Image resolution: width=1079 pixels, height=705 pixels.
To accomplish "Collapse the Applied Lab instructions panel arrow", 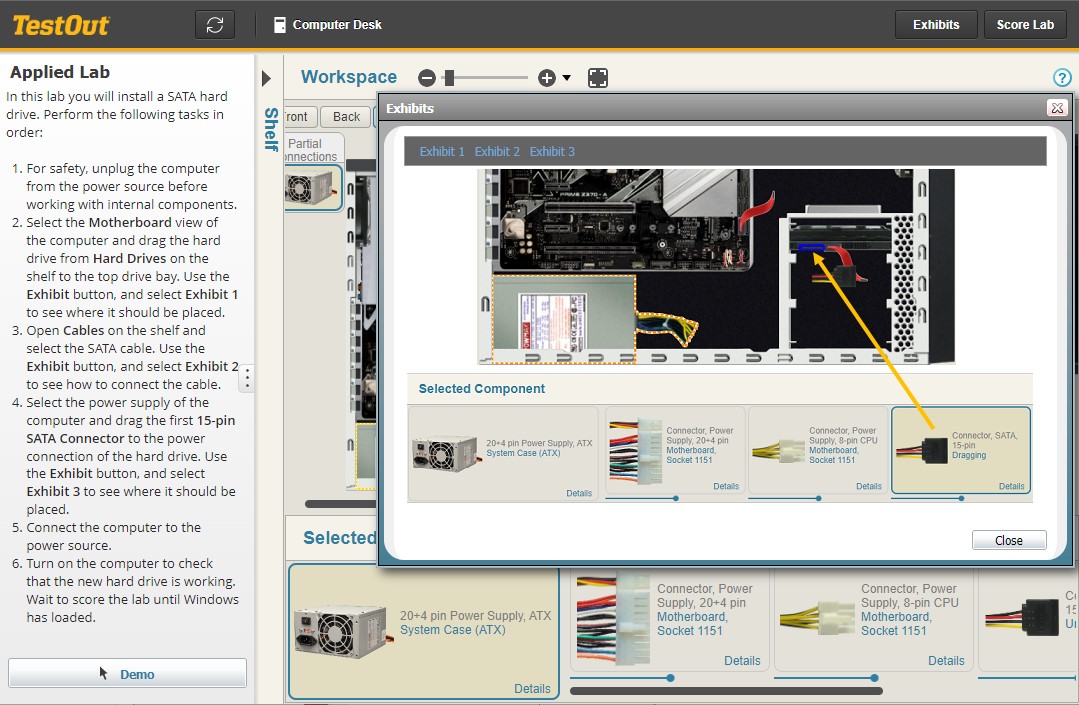I will click(x=267, y=76).
